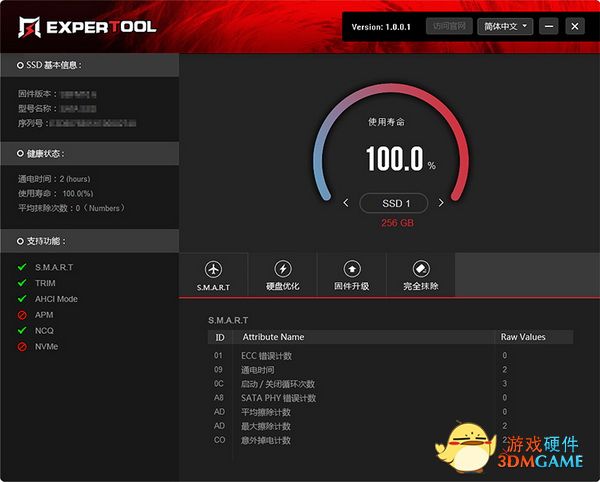The image size is (600, 482).
Task: Select the 意外掉电计数 row
Action: click(x=390, y=440)
